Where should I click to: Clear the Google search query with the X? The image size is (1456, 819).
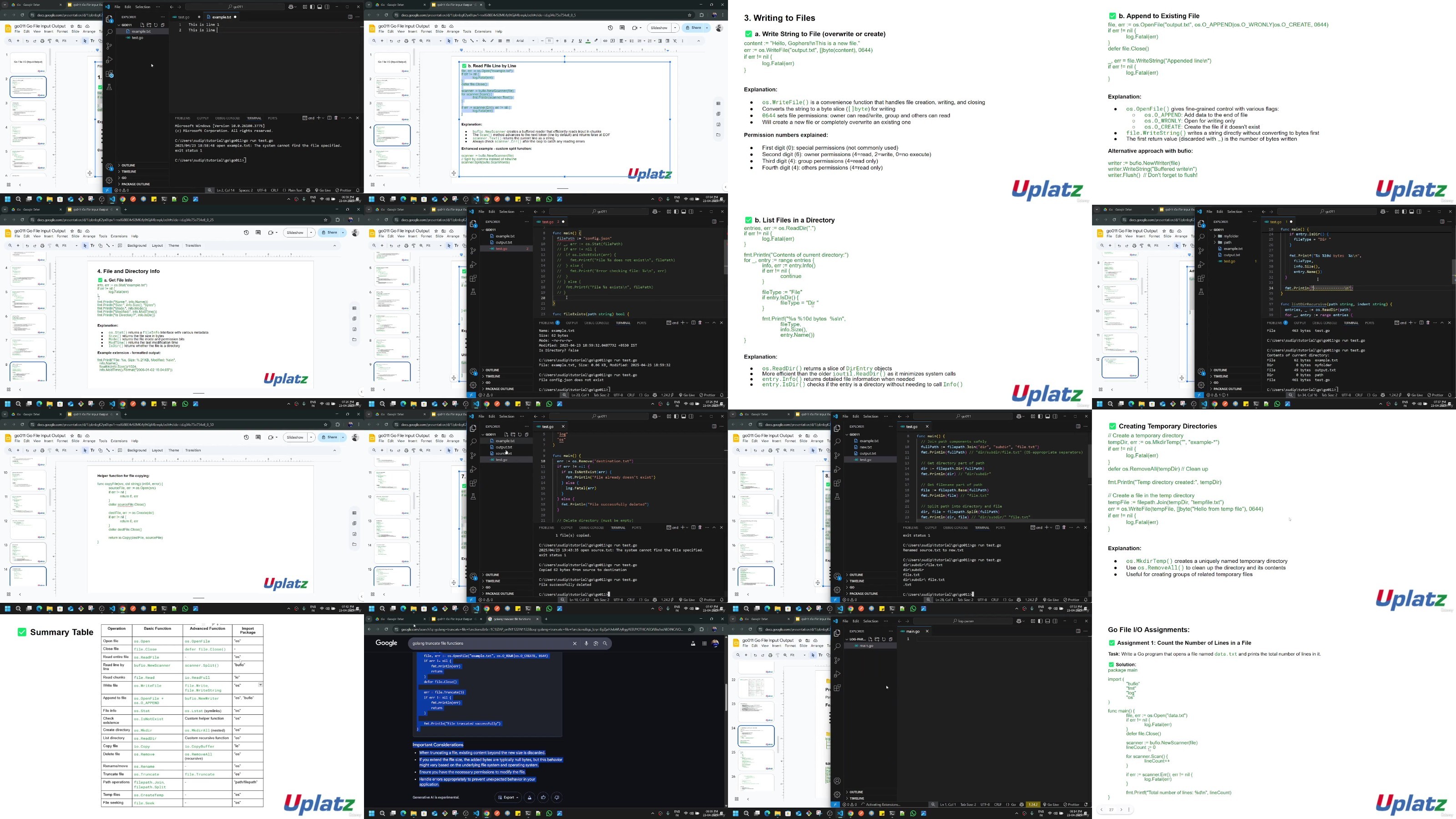(575, 643)
